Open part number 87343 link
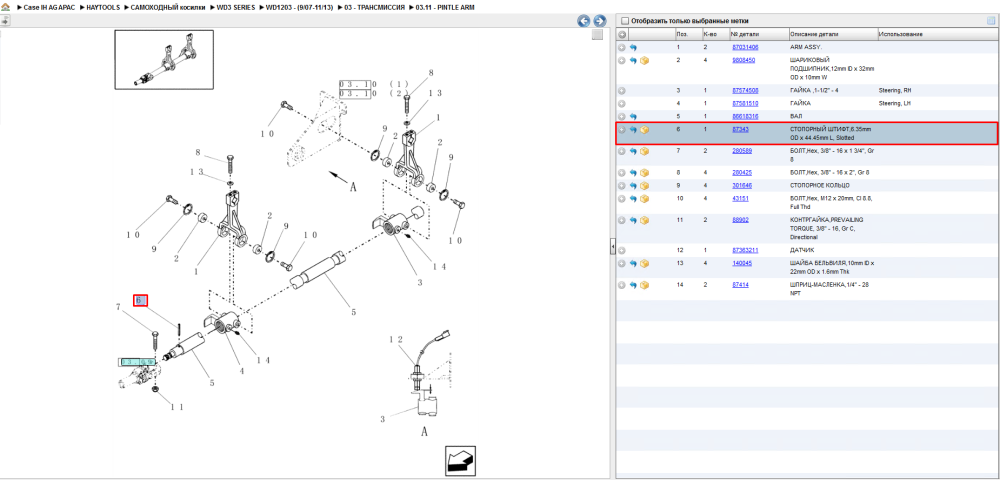 [x=740, y=129]
